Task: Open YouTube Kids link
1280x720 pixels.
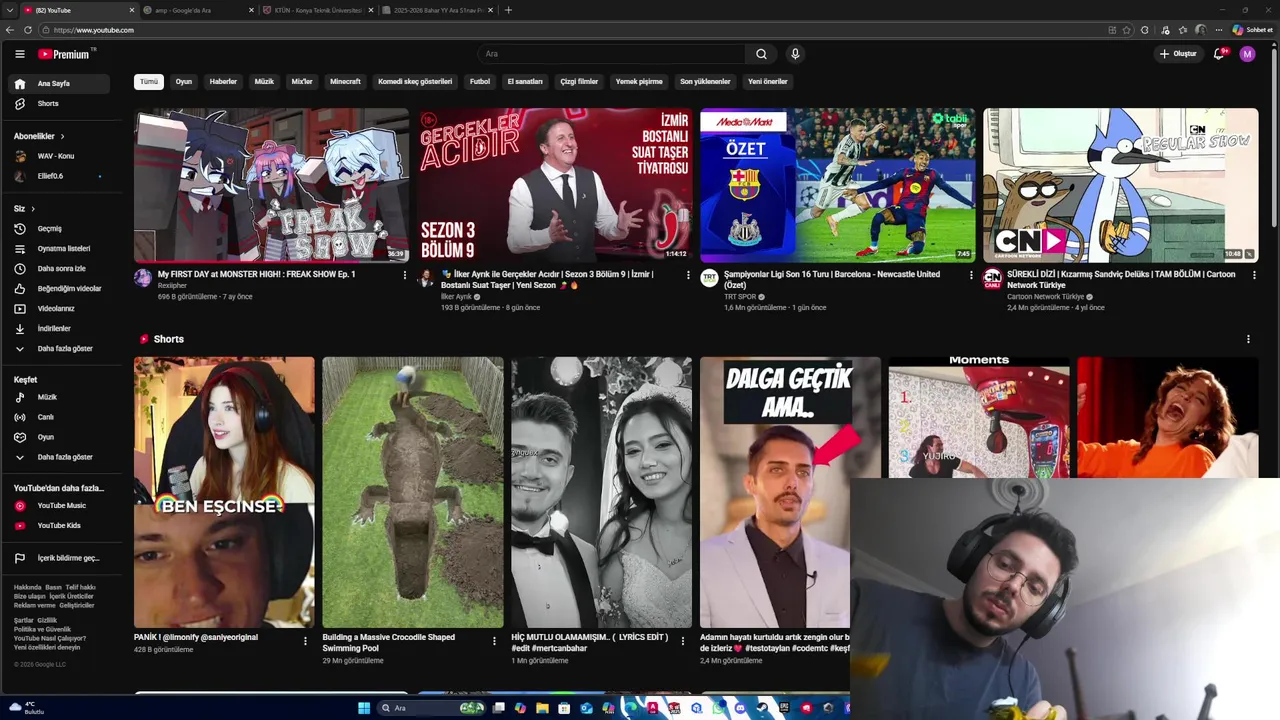Action: coord(60,526)
